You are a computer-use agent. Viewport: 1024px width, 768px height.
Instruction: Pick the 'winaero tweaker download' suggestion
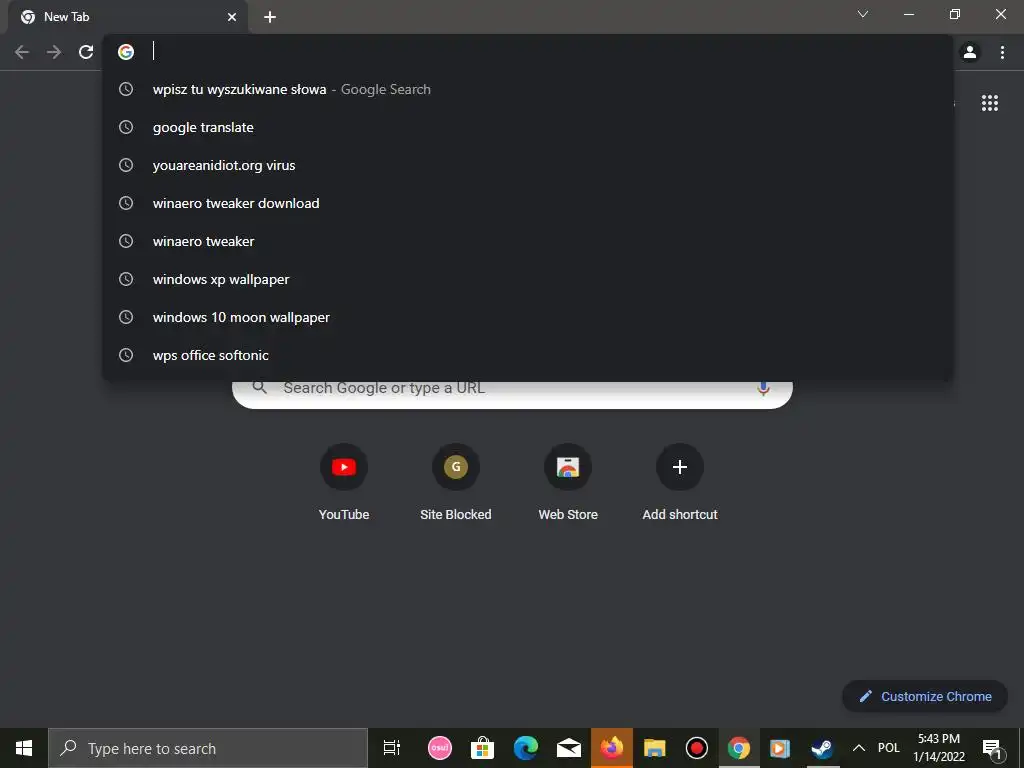tap(528, 203)
